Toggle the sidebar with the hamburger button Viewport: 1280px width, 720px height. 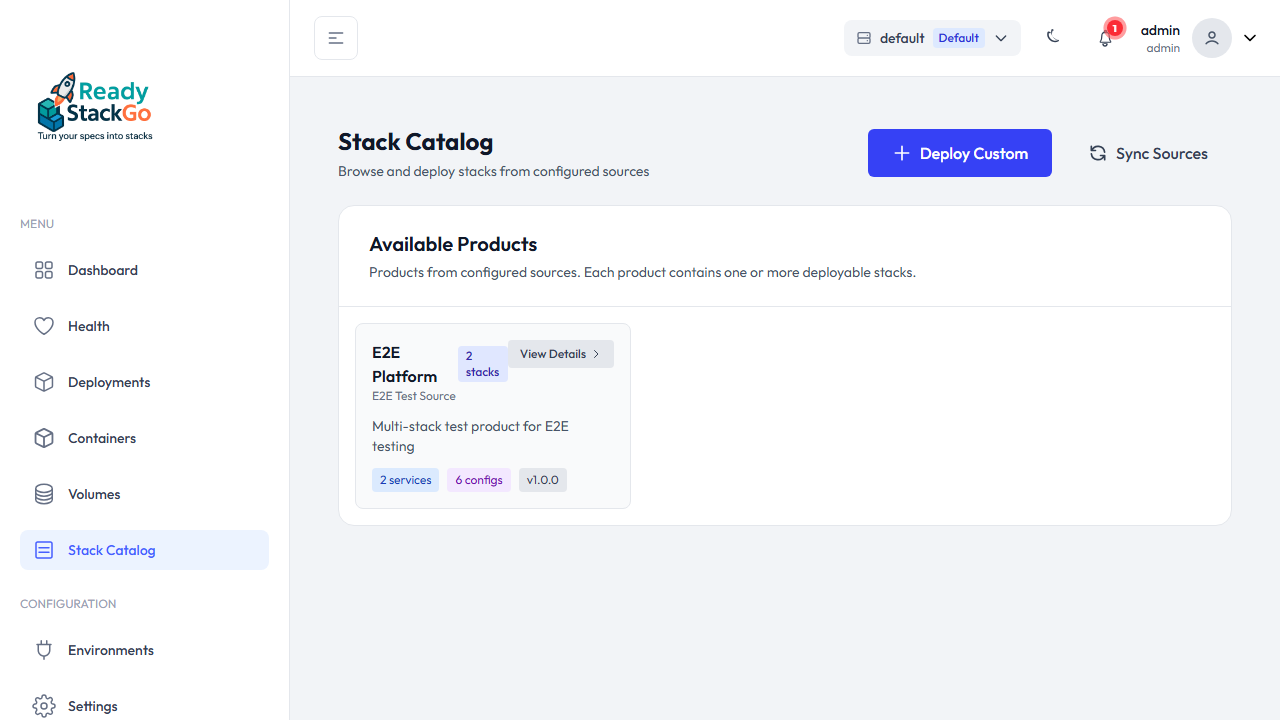pyautogui.click(x=335, y=37)
